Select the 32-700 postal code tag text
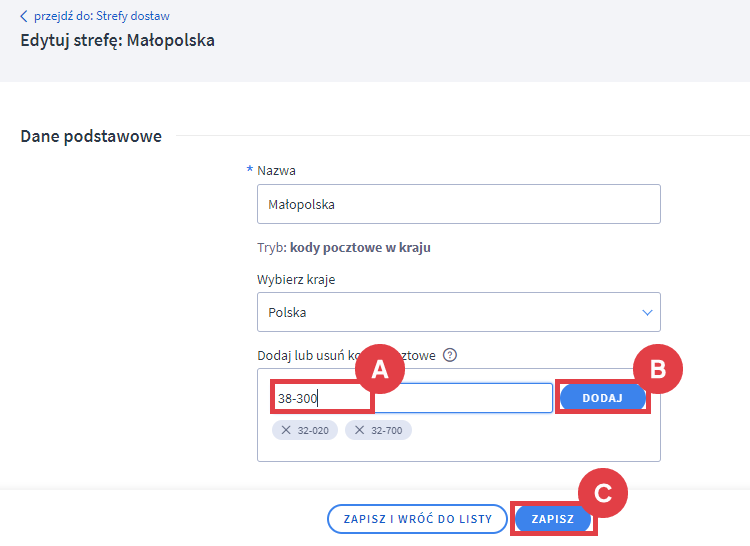This screenshot has width=750, height=546. pos(387,430)
